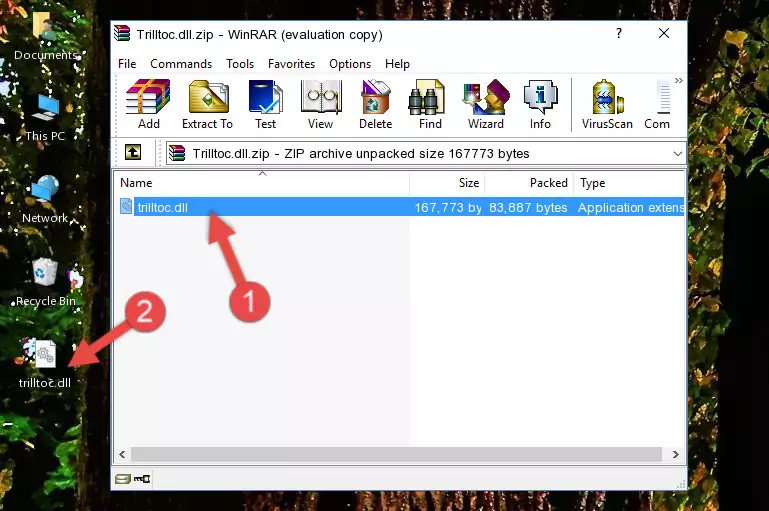Click the Application extension type cell
Viewport: 769px width, 511px height.
pos(631,207)
